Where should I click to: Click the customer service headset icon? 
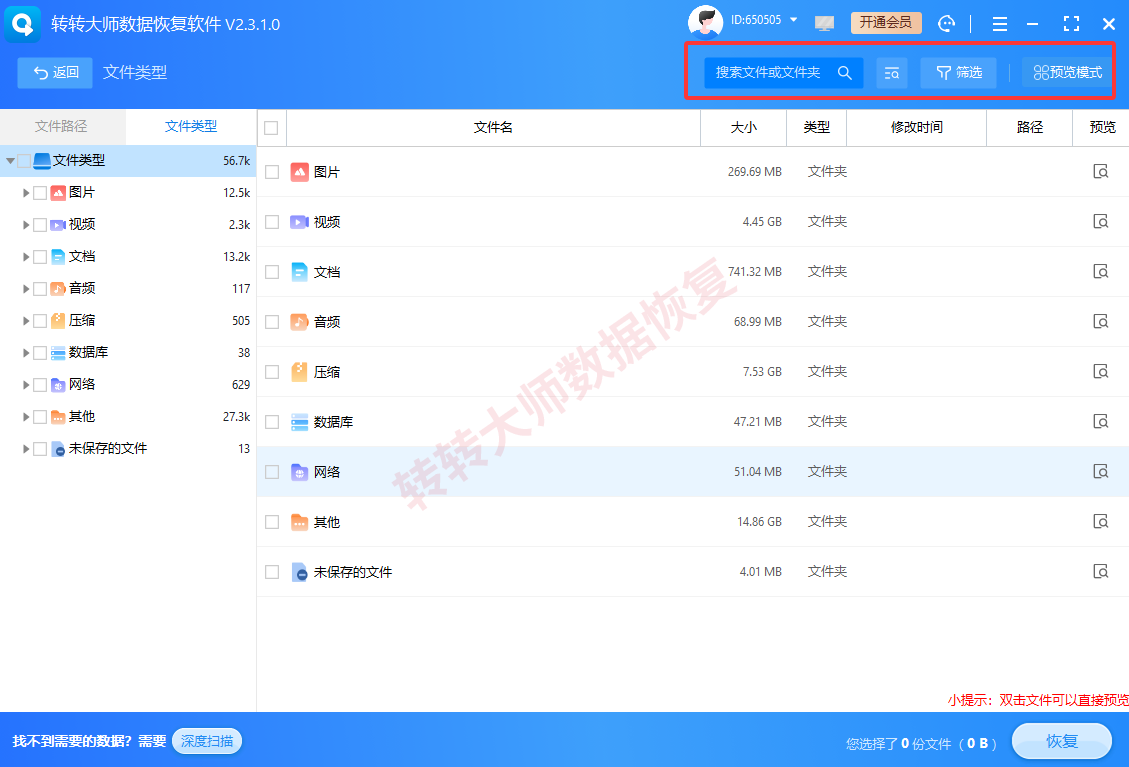(946, 24)
